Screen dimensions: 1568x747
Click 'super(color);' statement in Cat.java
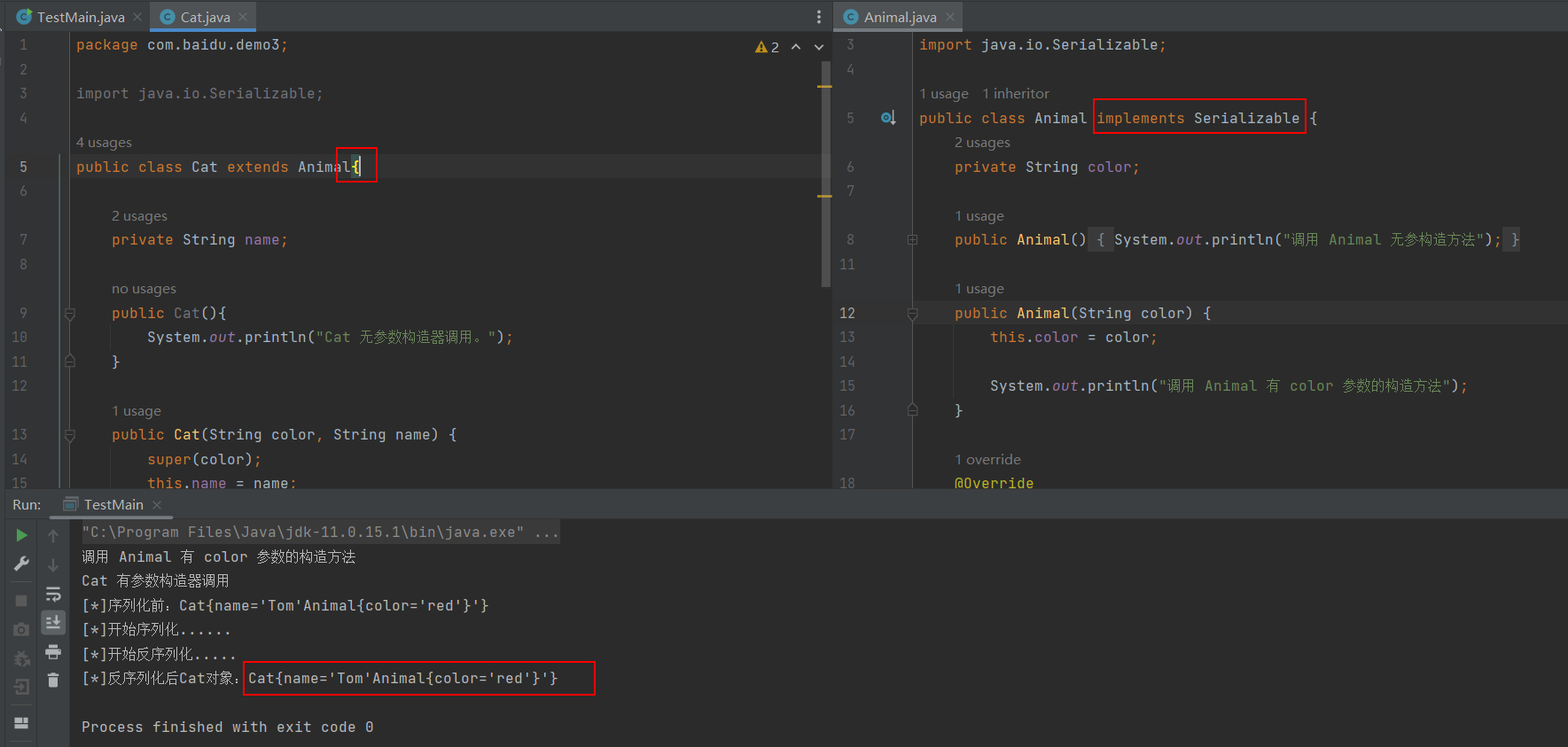coord(204,459)
